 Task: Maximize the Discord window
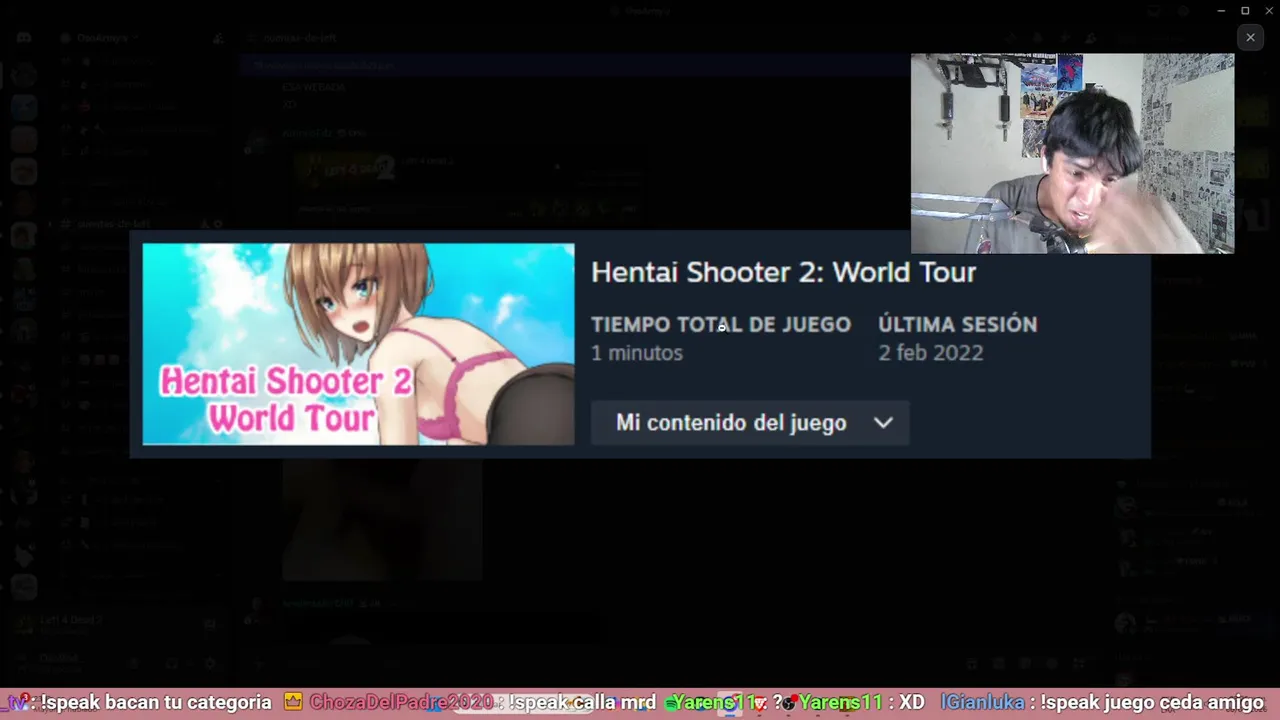click(x=1245, y=10)
